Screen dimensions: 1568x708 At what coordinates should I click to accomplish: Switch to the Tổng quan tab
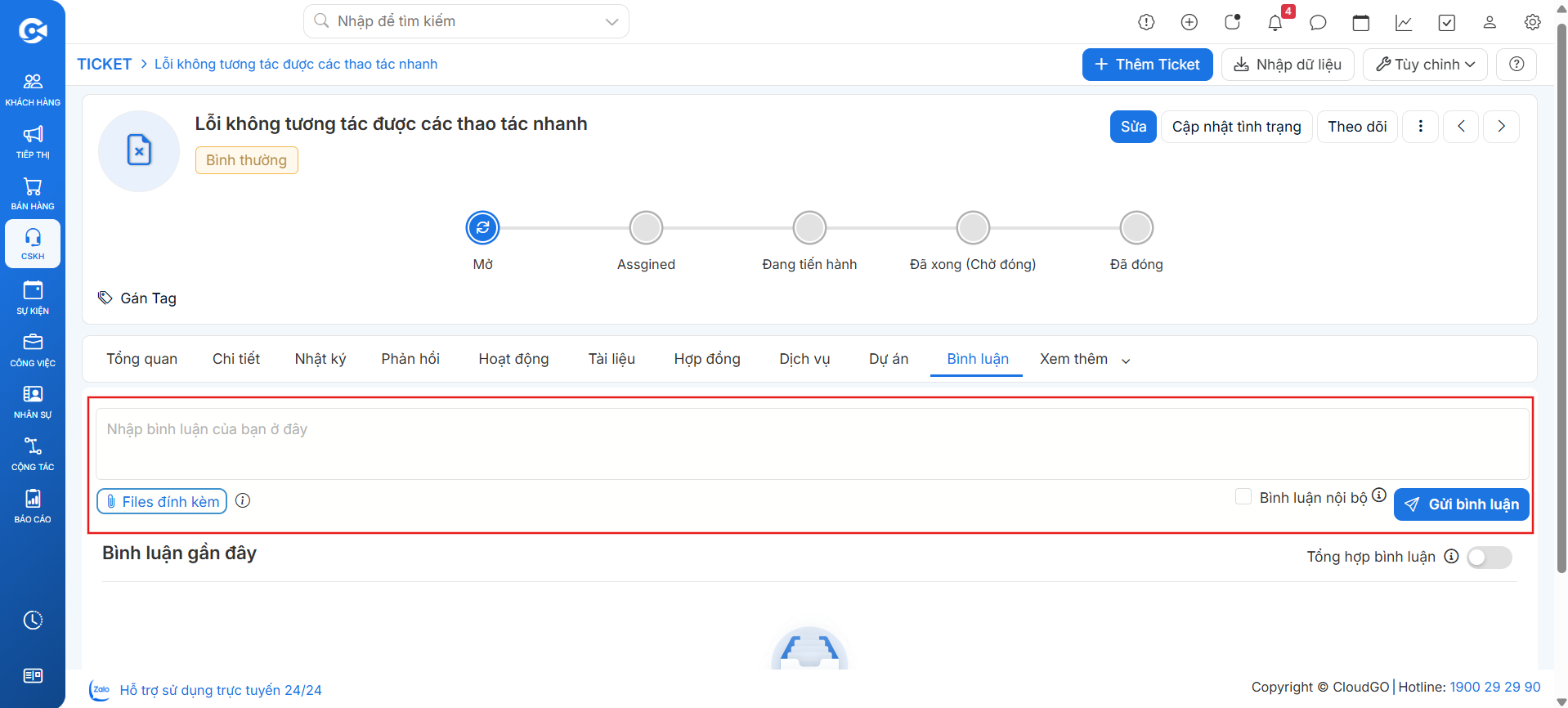coord(141,359)
